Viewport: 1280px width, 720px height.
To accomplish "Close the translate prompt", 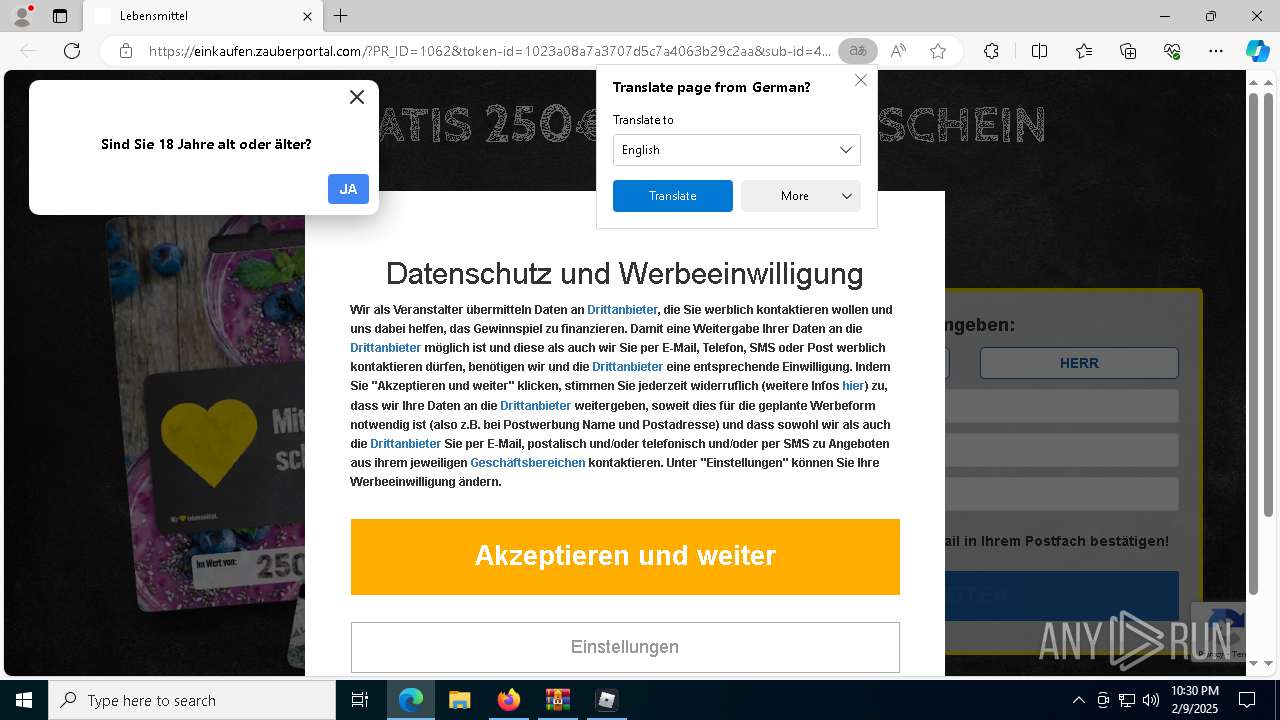I will click(x=860, y=80).
